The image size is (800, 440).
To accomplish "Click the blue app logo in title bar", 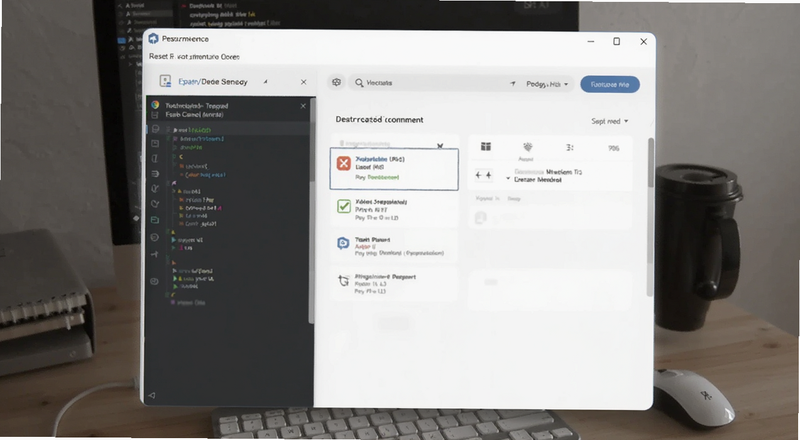I will (154, 39).
